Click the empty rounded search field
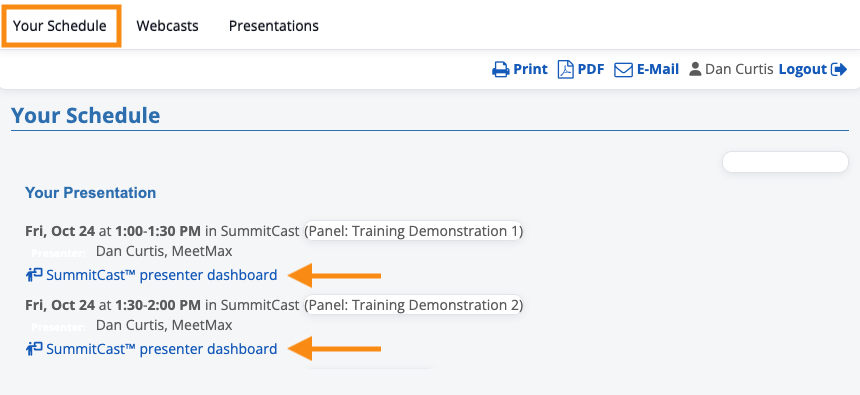 [785, 162]
